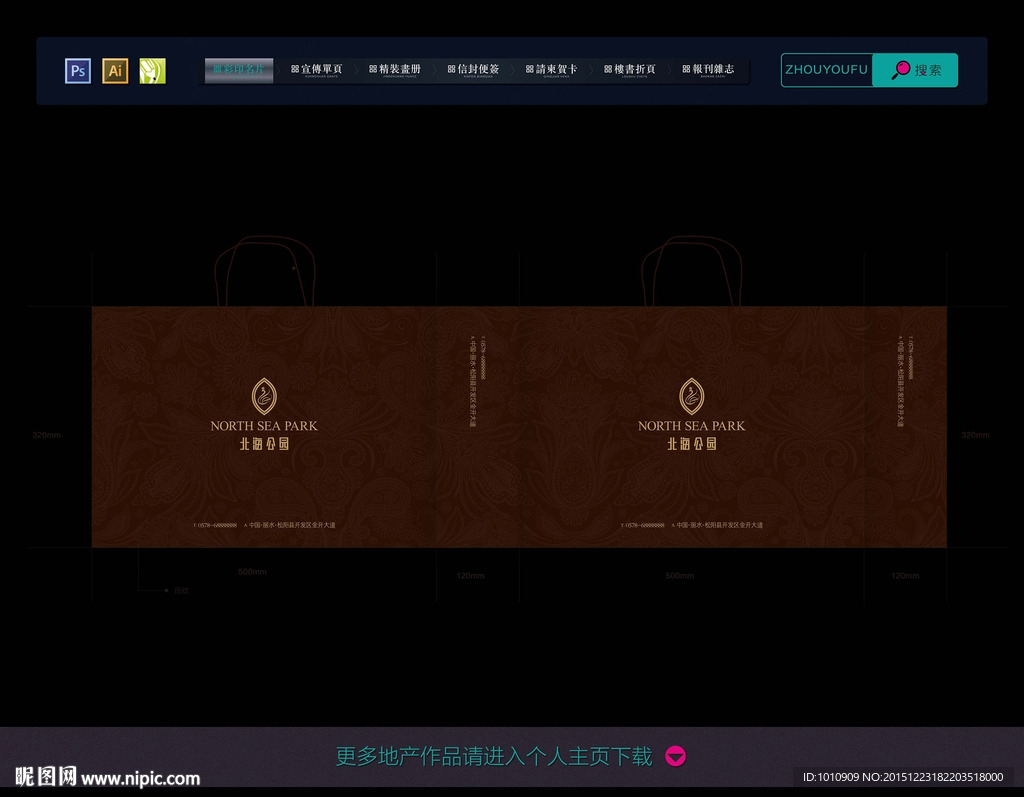
Task: Select the 彩印名片 tab
Action: click(x=239, y=70)
